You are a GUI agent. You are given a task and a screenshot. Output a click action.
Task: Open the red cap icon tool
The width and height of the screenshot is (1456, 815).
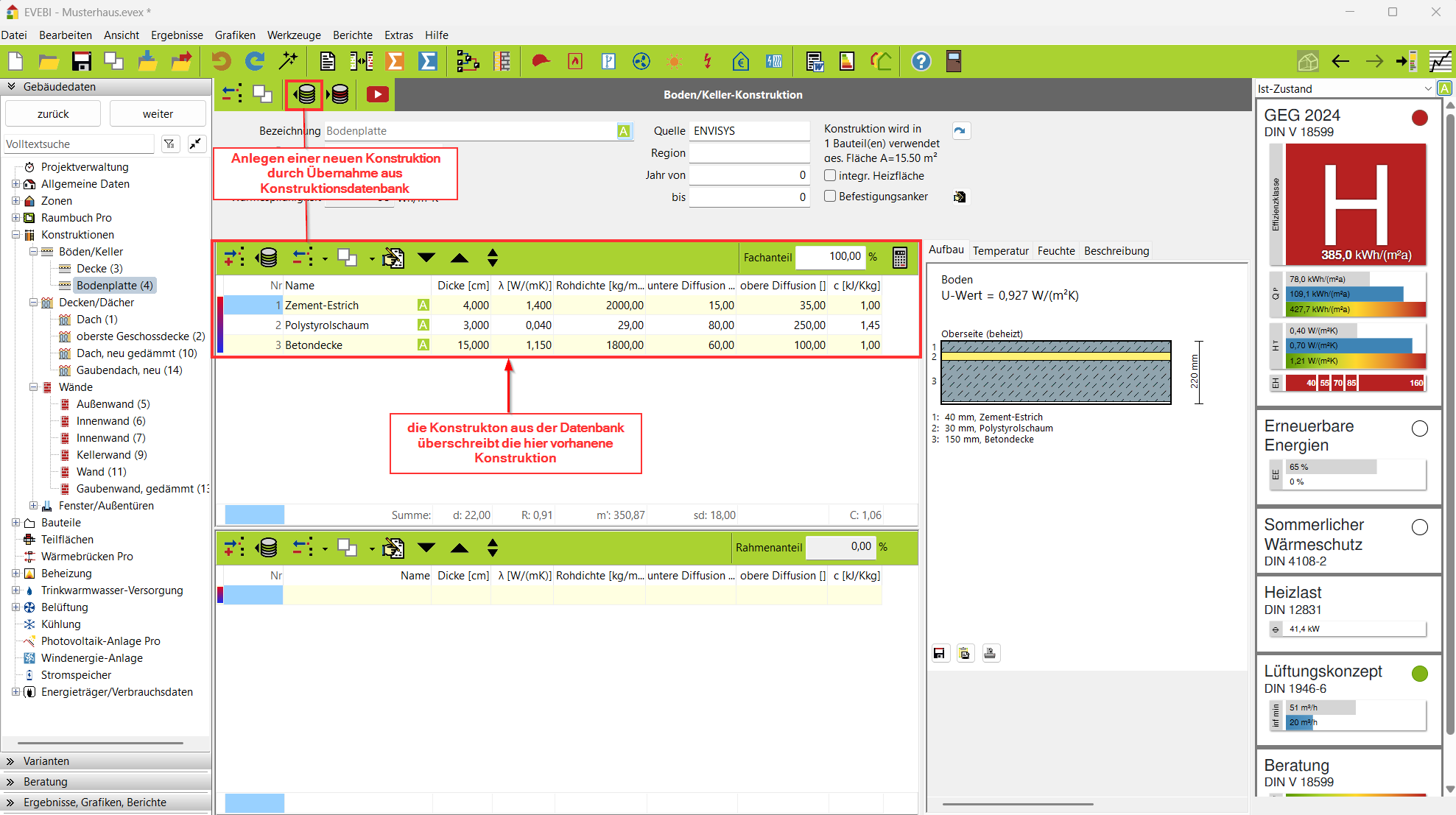541,62
